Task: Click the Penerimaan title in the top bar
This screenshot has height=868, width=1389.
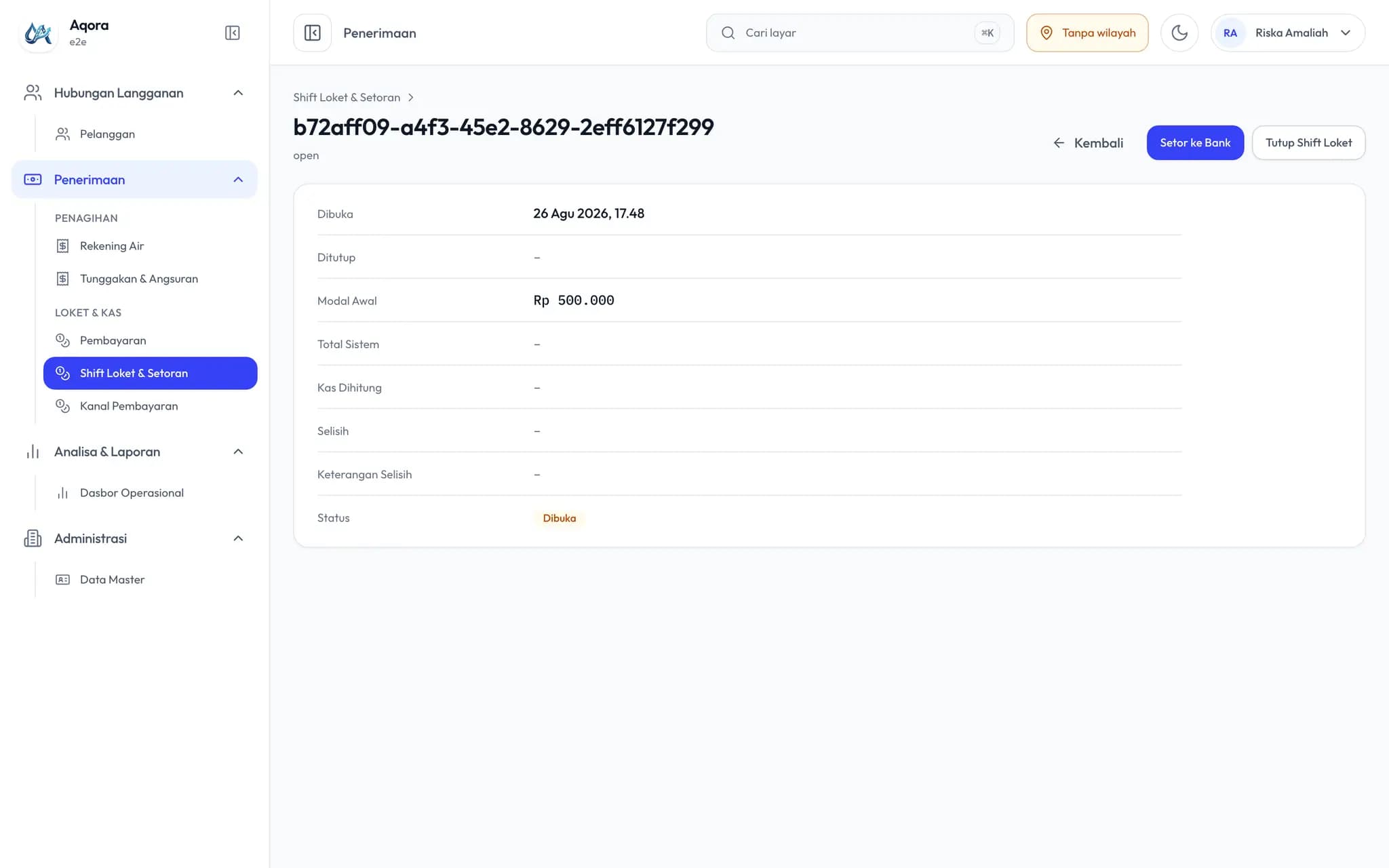Action: [x=380, y=33]
